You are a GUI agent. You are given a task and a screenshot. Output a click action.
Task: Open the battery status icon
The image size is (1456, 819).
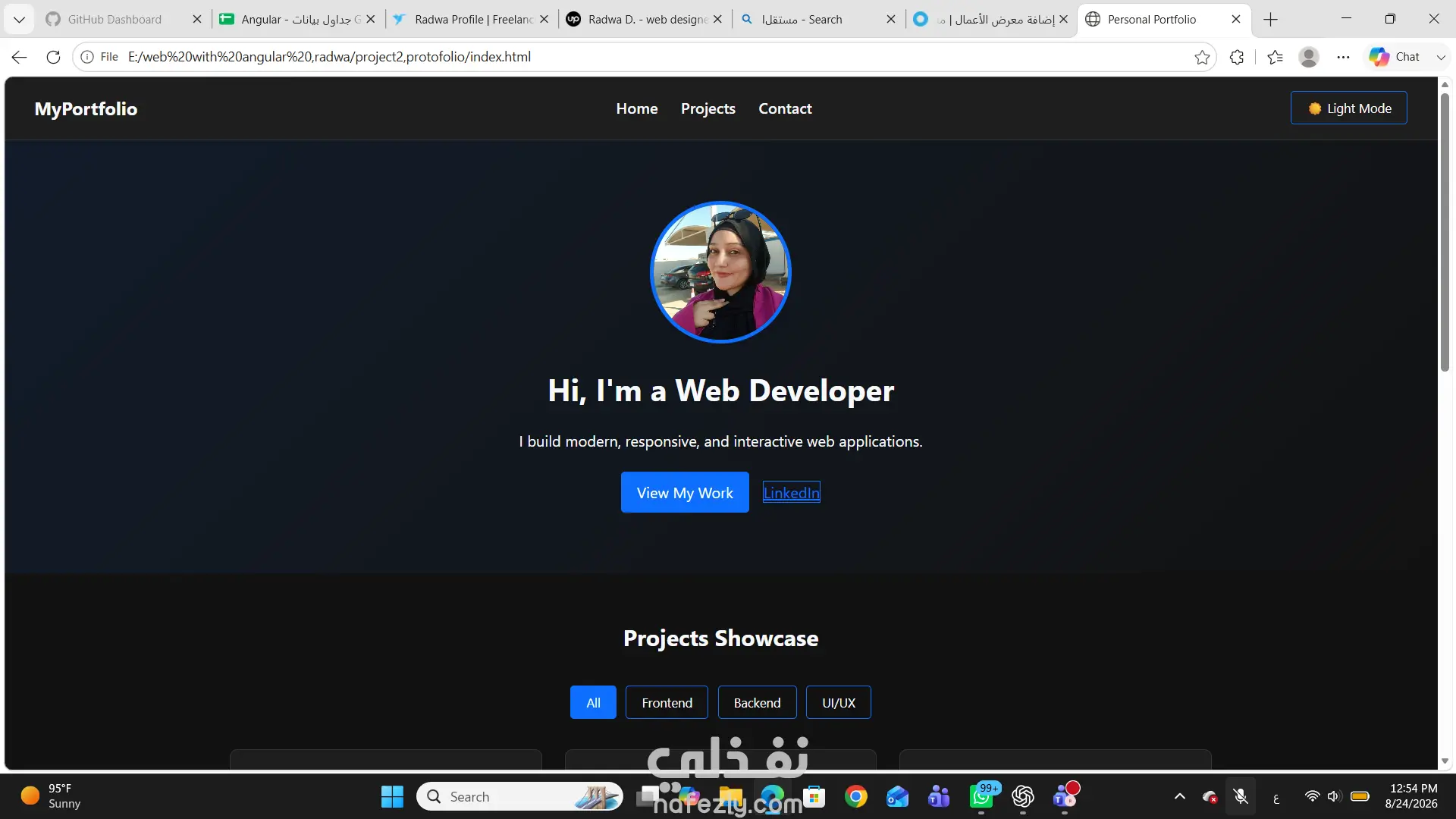pos(1360,796)
